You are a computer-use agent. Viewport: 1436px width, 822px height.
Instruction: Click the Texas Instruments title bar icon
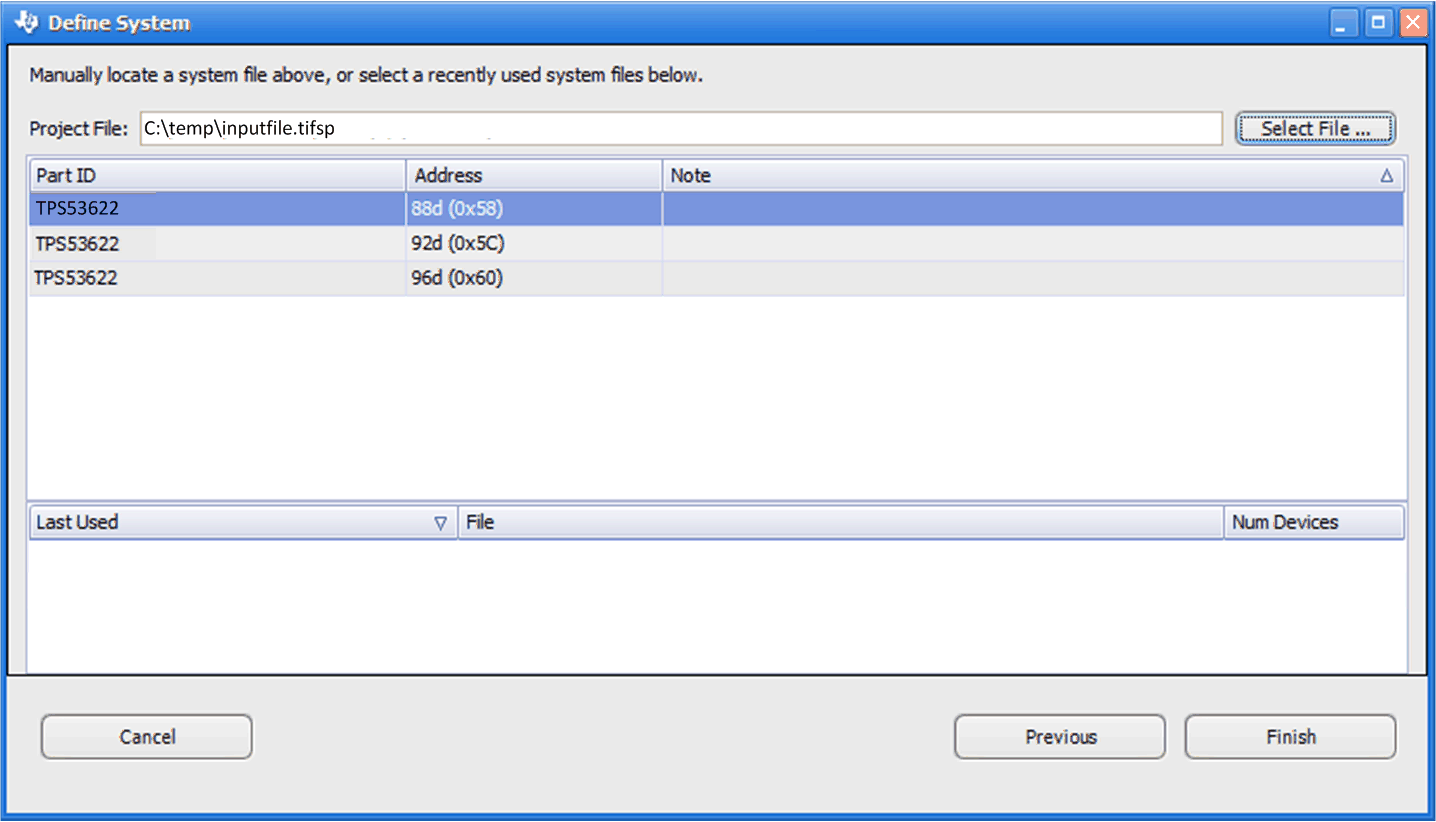27,22
